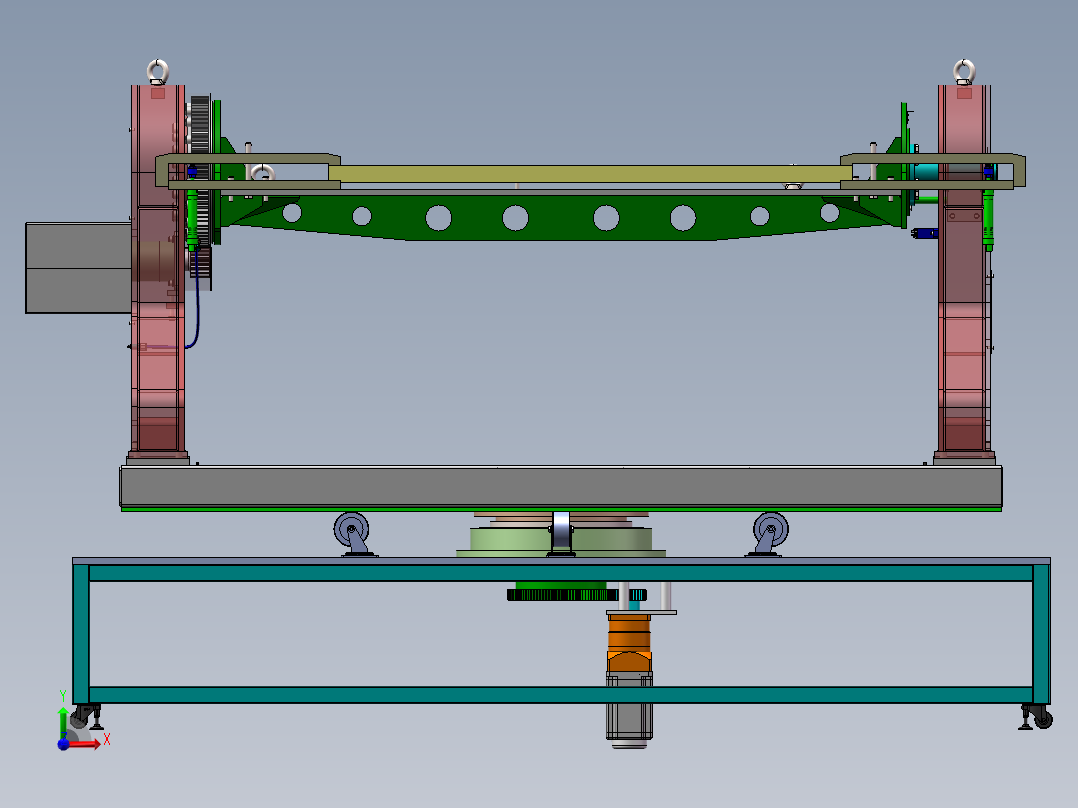Screen dimensions: 1078x808
Task: Select the left teal frame leg
Action: point(81,633)
